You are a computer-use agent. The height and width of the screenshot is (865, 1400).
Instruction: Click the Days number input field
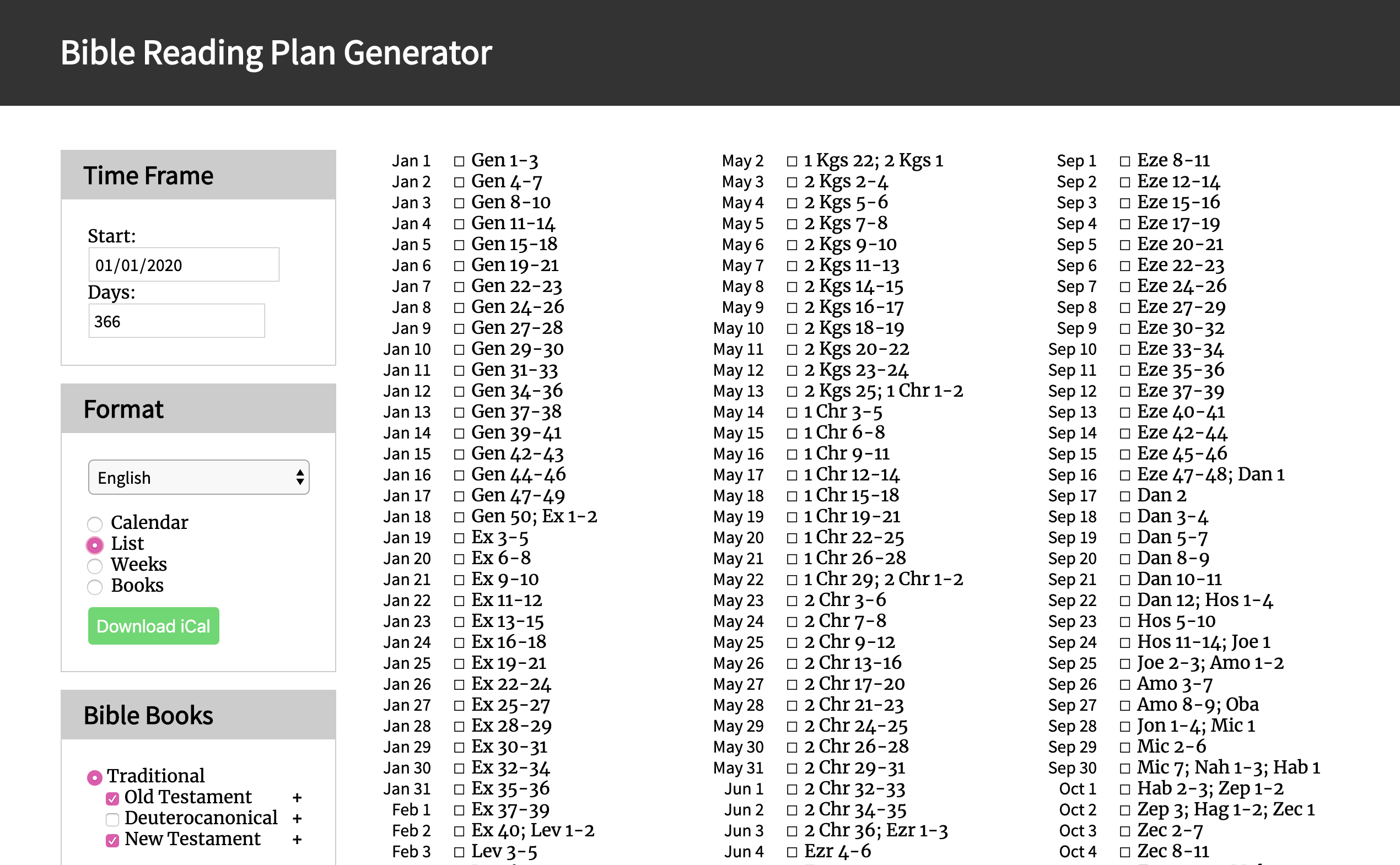176,321
